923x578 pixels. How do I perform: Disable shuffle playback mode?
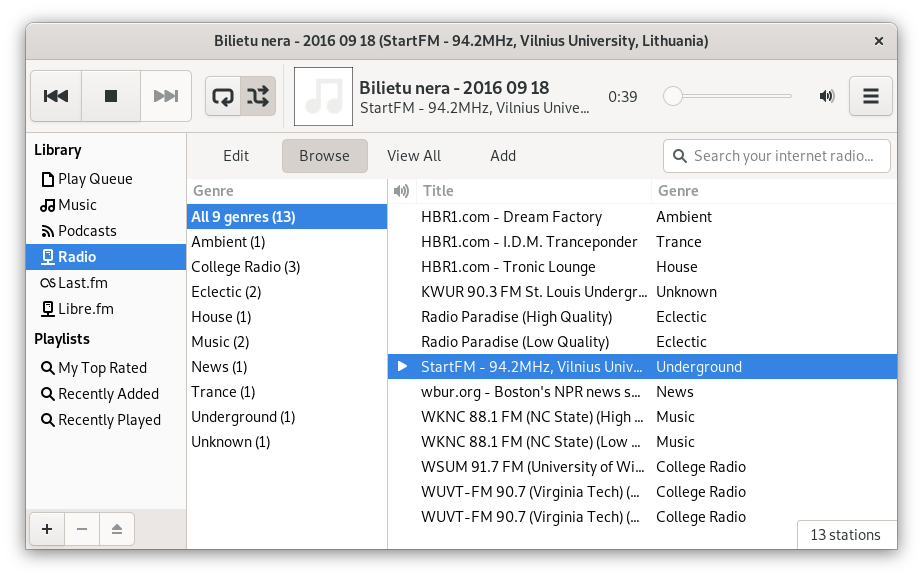pos(258,96)
